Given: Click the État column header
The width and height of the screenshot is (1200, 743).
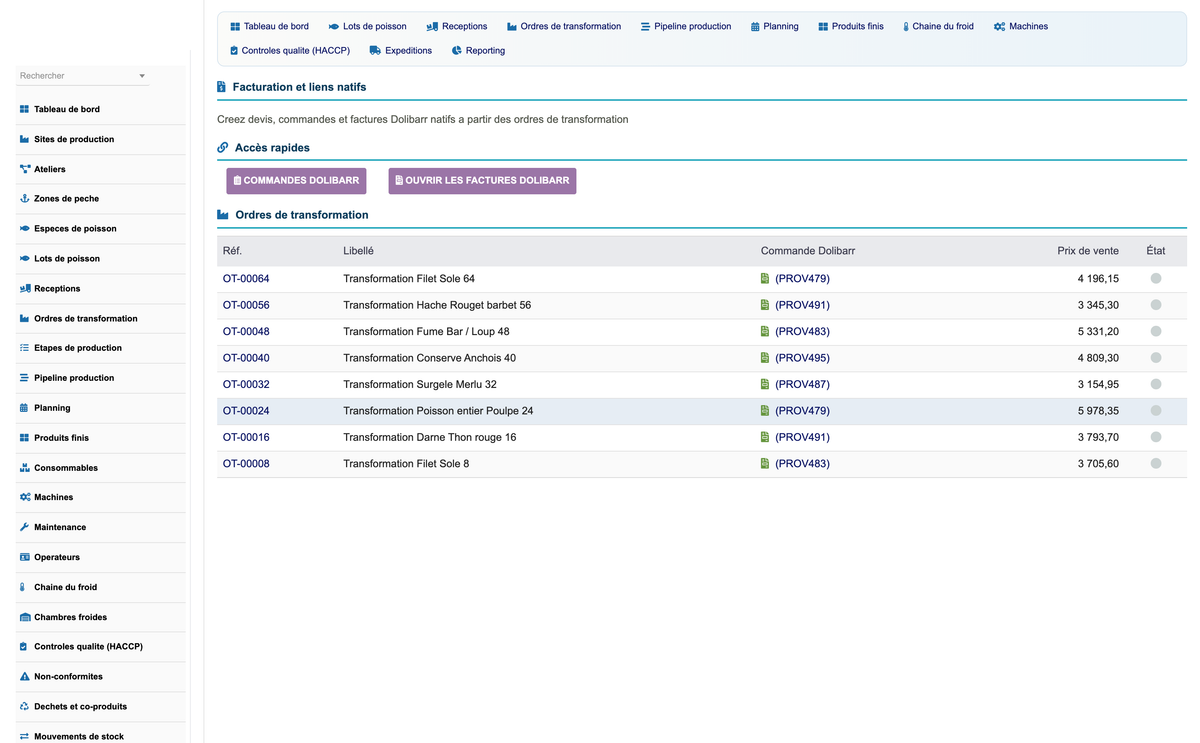Looking at the screenshot, I should (x=1156, y=251).
